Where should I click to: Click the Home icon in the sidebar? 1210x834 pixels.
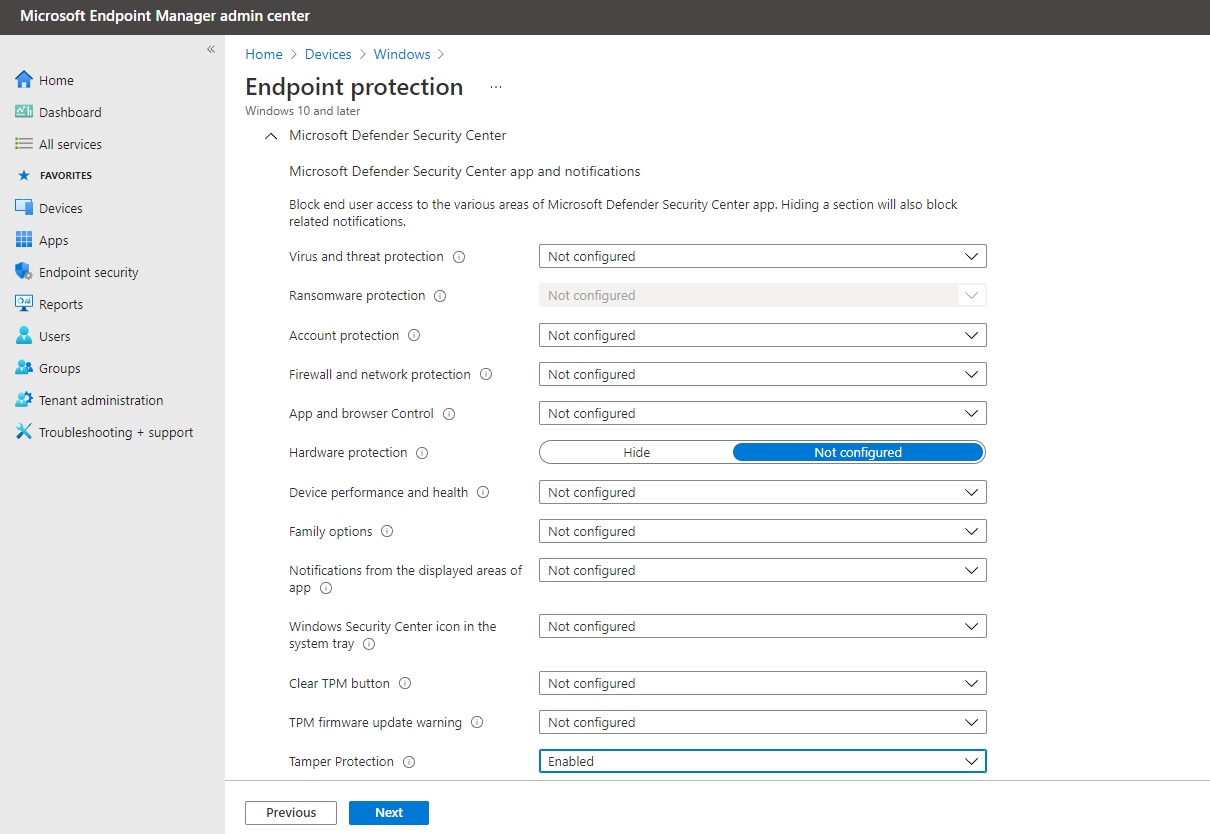(x=24, y=80)
